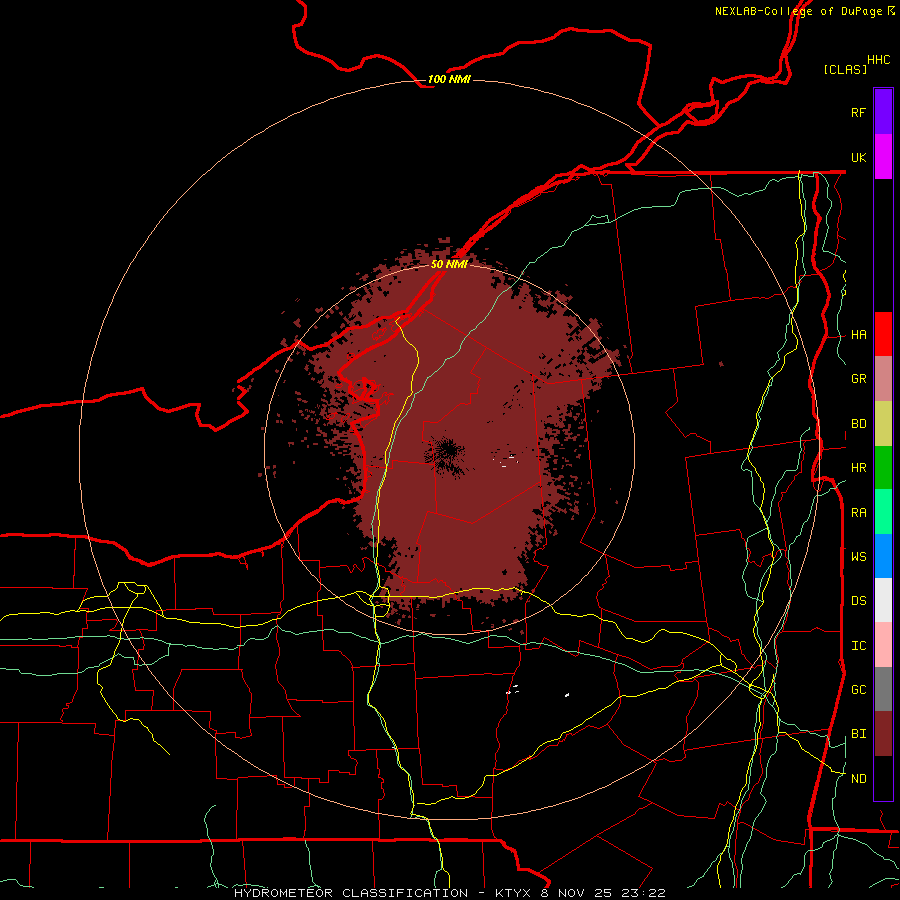Viewport: 900px width, 900px height.
Task: Click the "BD" legend label text
Action: tap(859, 424)
